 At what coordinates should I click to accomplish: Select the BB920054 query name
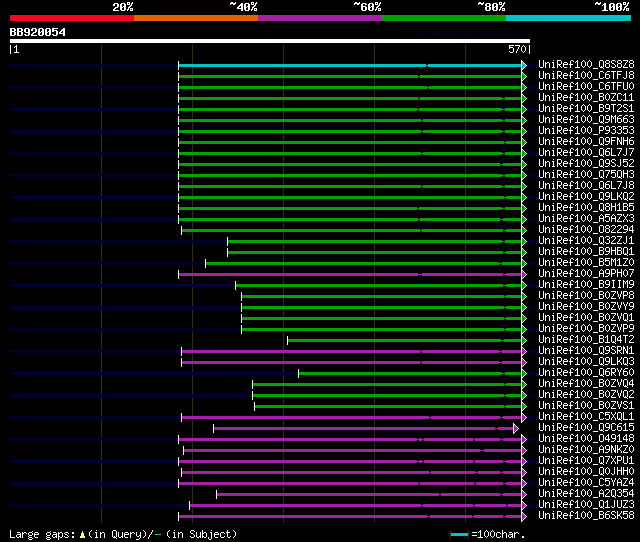click(x=38, y=32)
